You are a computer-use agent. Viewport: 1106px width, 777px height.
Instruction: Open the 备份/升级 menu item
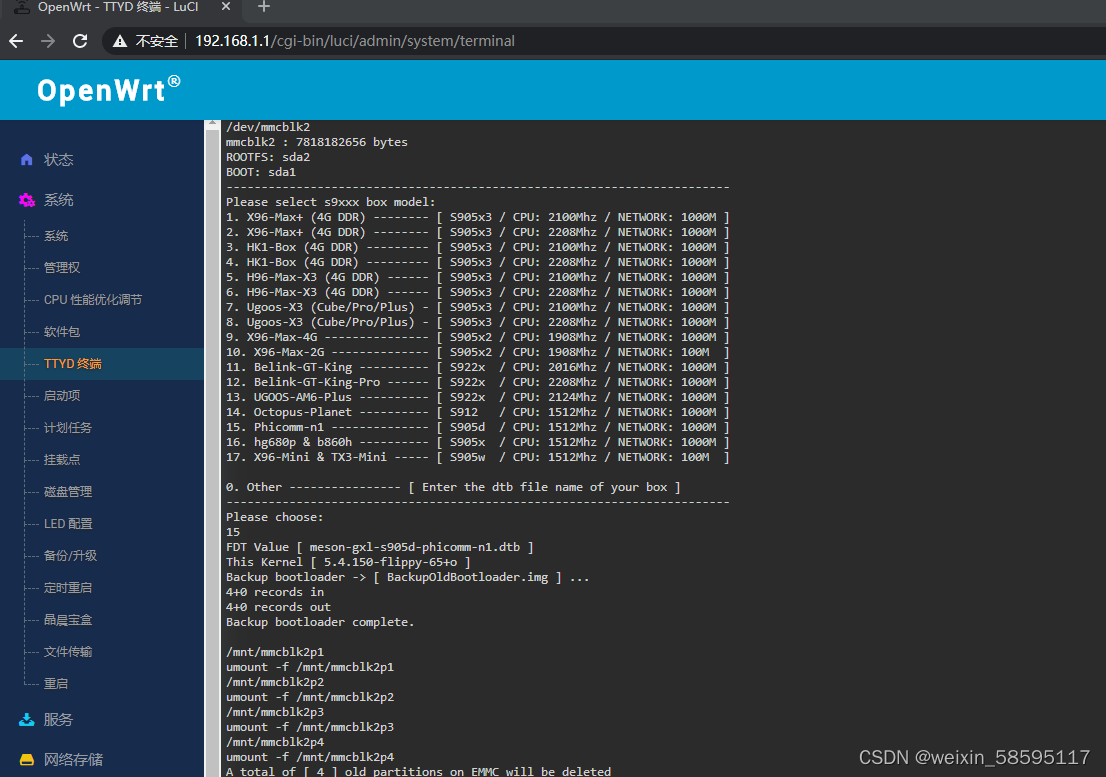point(71,556)
